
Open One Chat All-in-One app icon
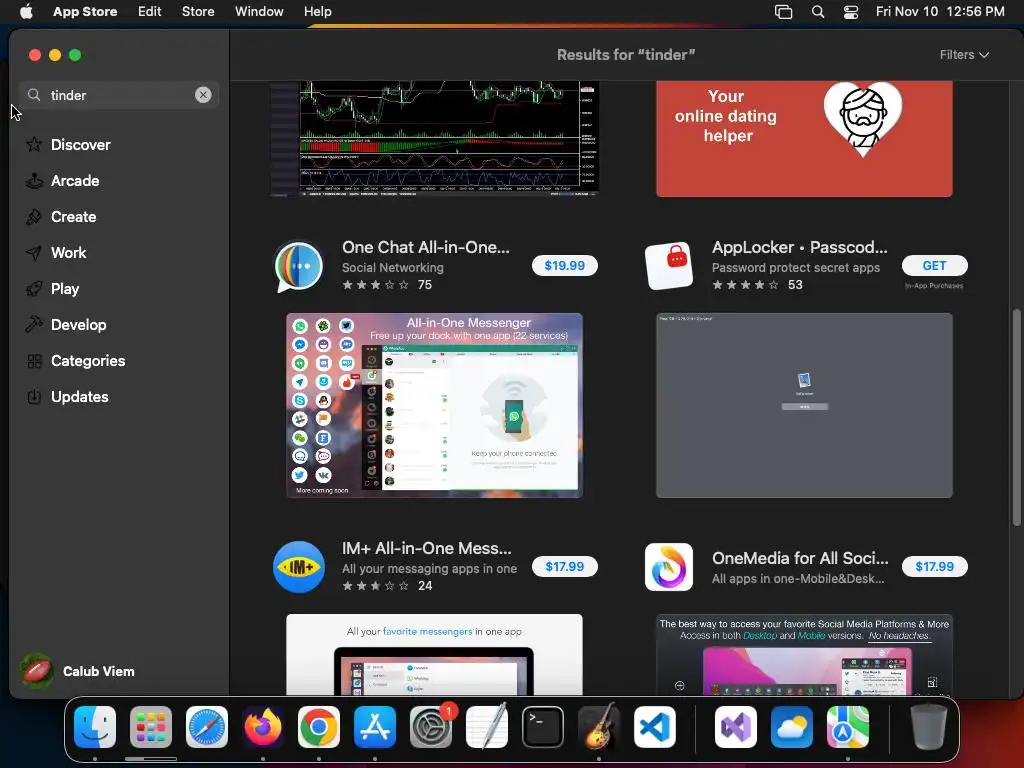click(299, 266)
